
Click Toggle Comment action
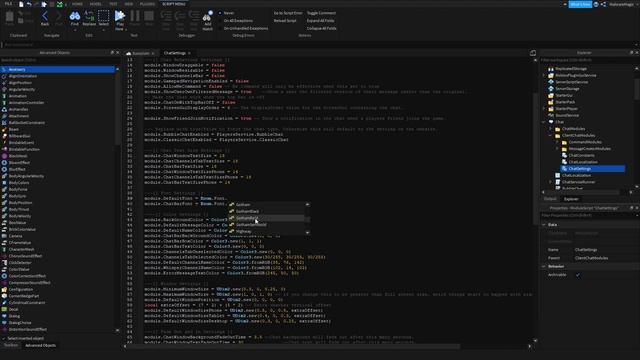(x=321, y=13)
